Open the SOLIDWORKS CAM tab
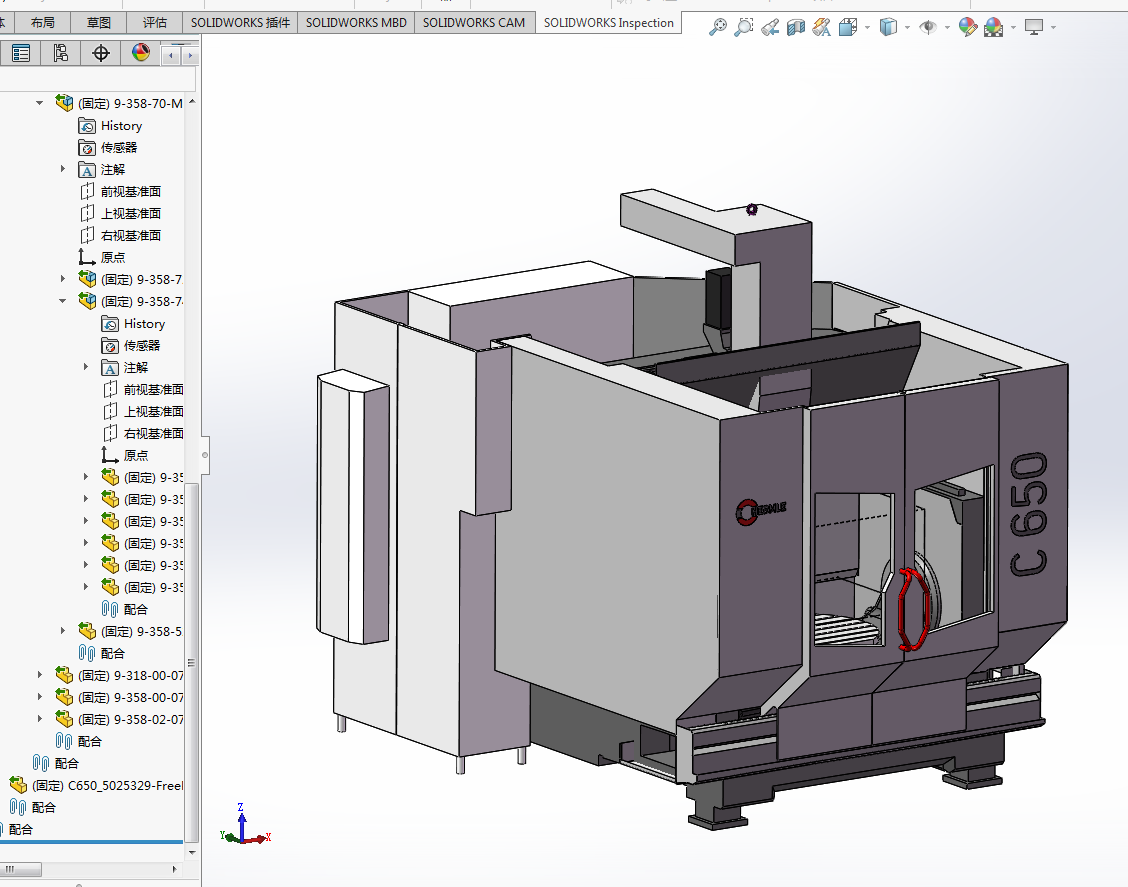This screenshot has width=1128, height=887. (x=473, y=23)
